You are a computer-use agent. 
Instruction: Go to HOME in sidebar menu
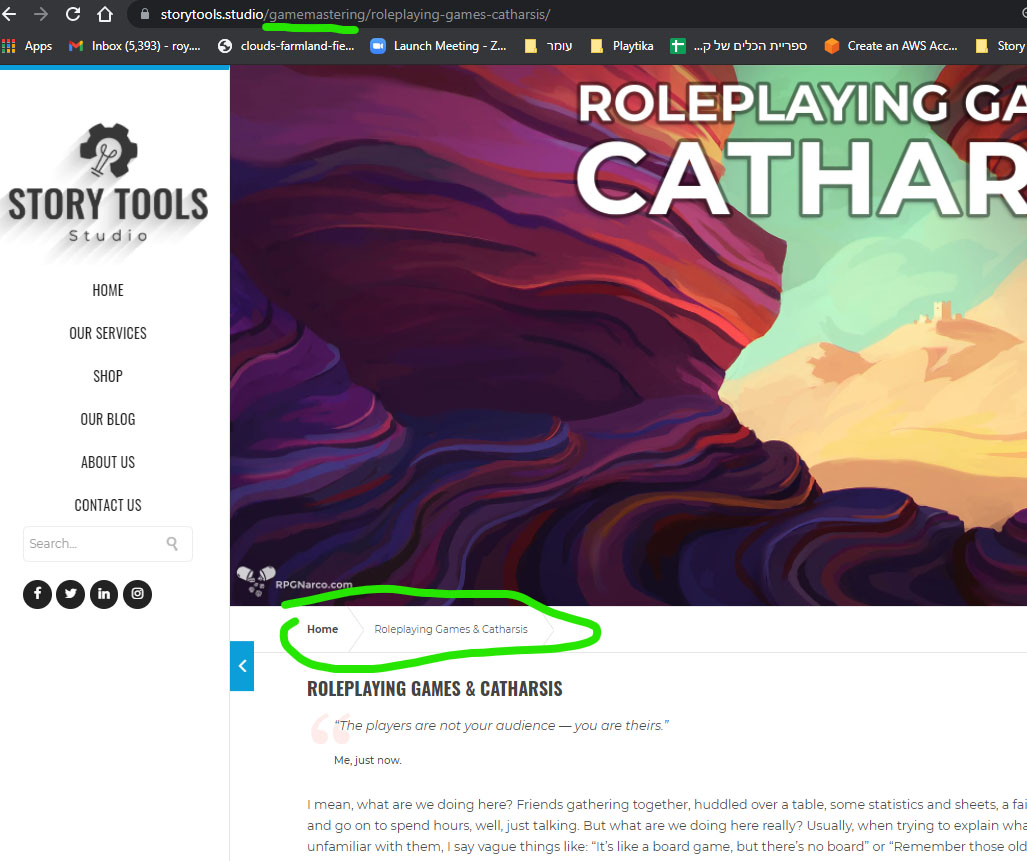point(108,290)
